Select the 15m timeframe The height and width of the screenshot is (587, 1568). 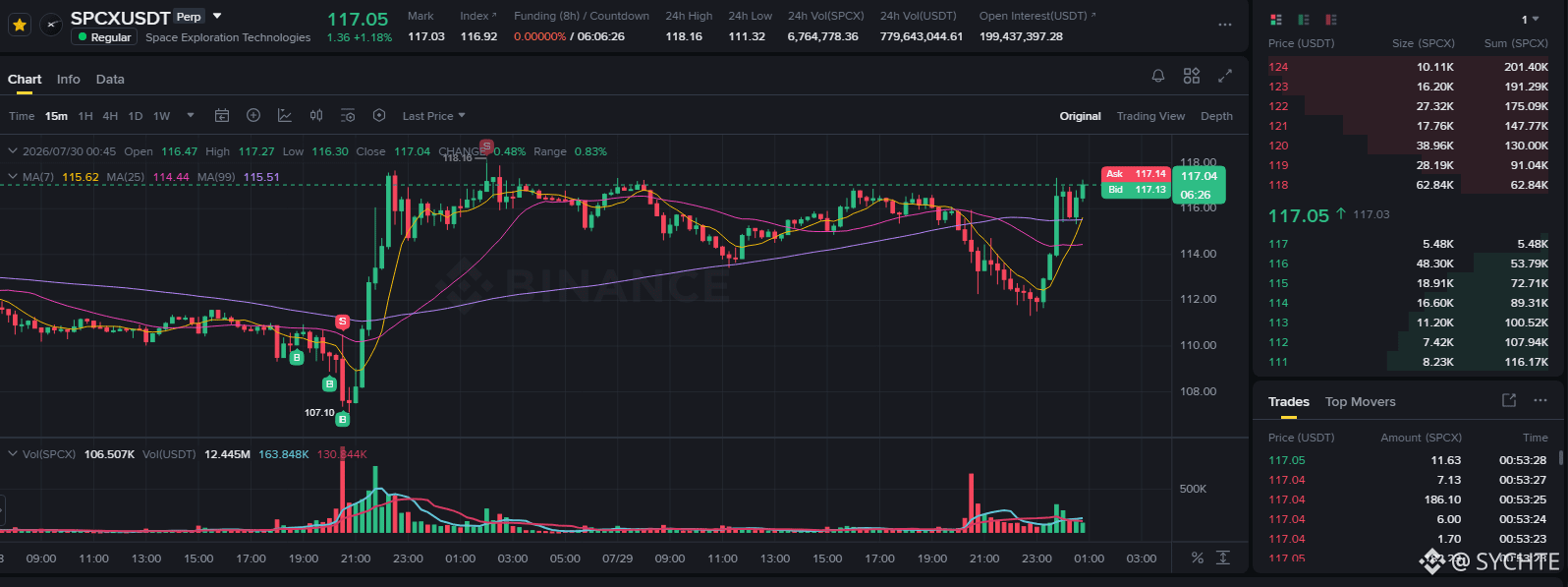click(x=56, y=116)
